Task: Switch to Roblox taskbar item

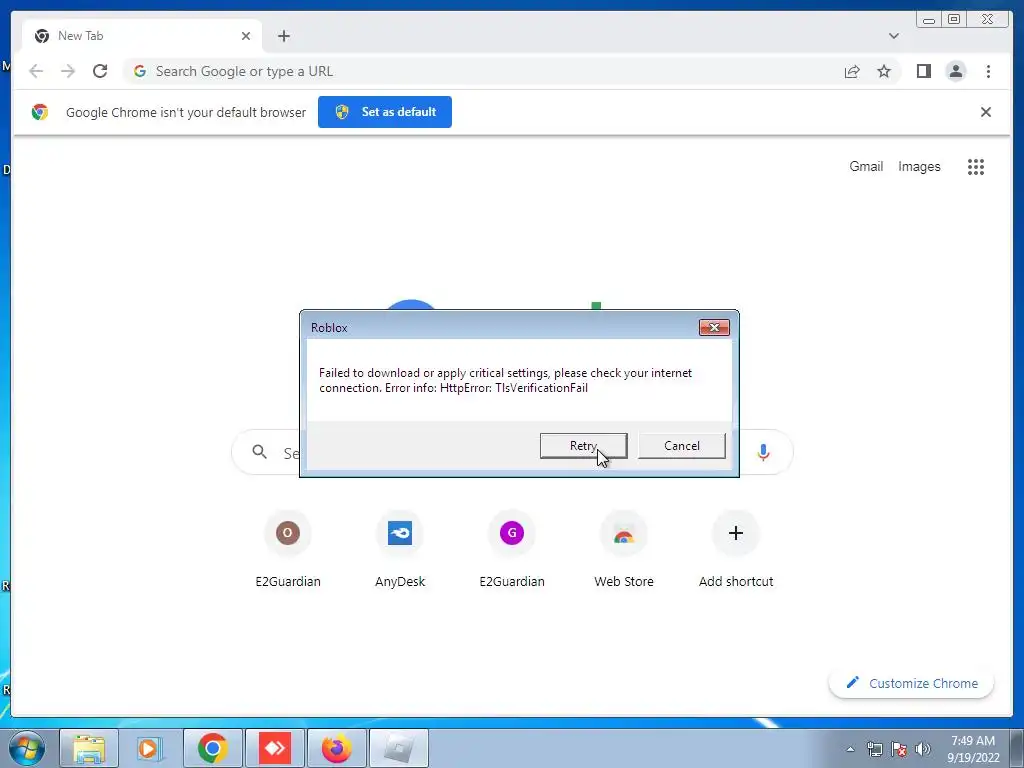Action: (x=399, y=748)
